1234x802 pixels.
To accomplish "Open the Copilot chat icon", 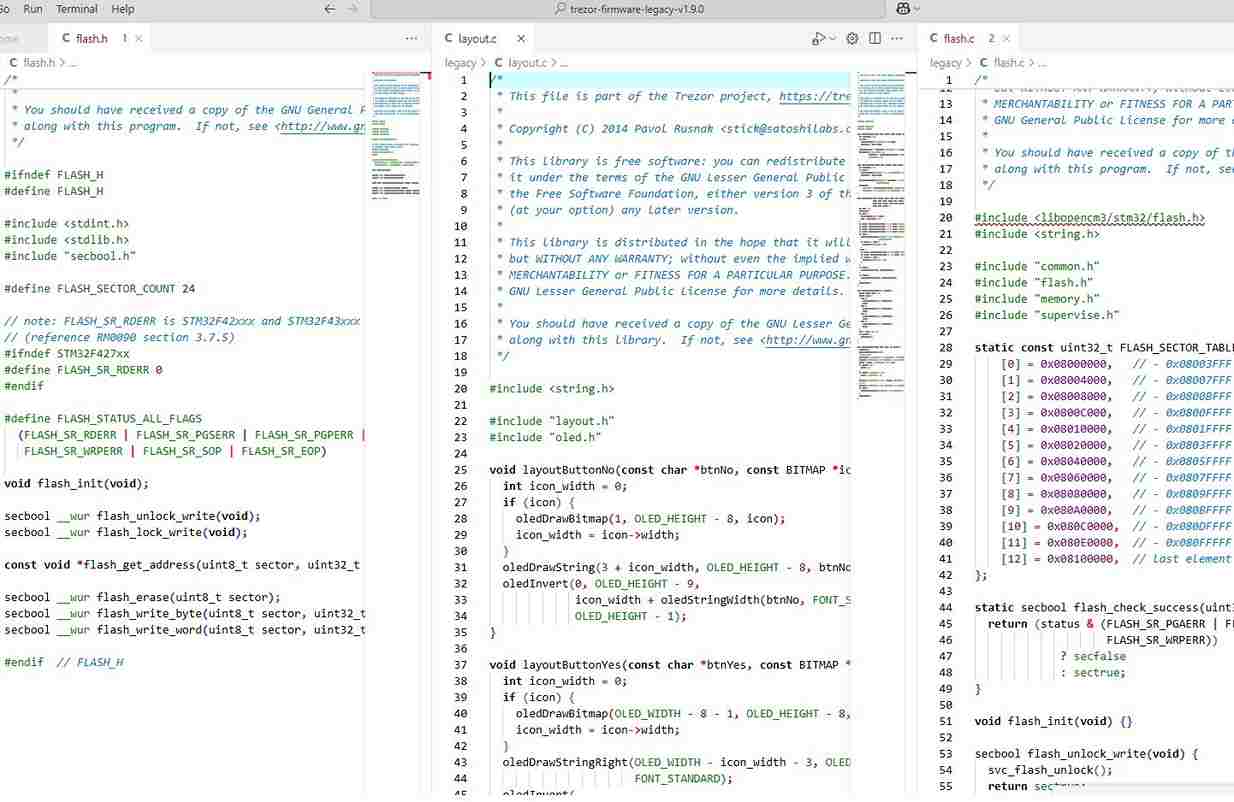I will pos(903,9).
